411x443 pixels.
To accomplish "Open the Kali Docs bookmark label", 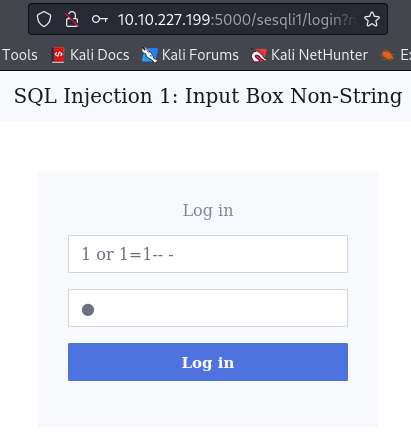I will click(99, 55).
